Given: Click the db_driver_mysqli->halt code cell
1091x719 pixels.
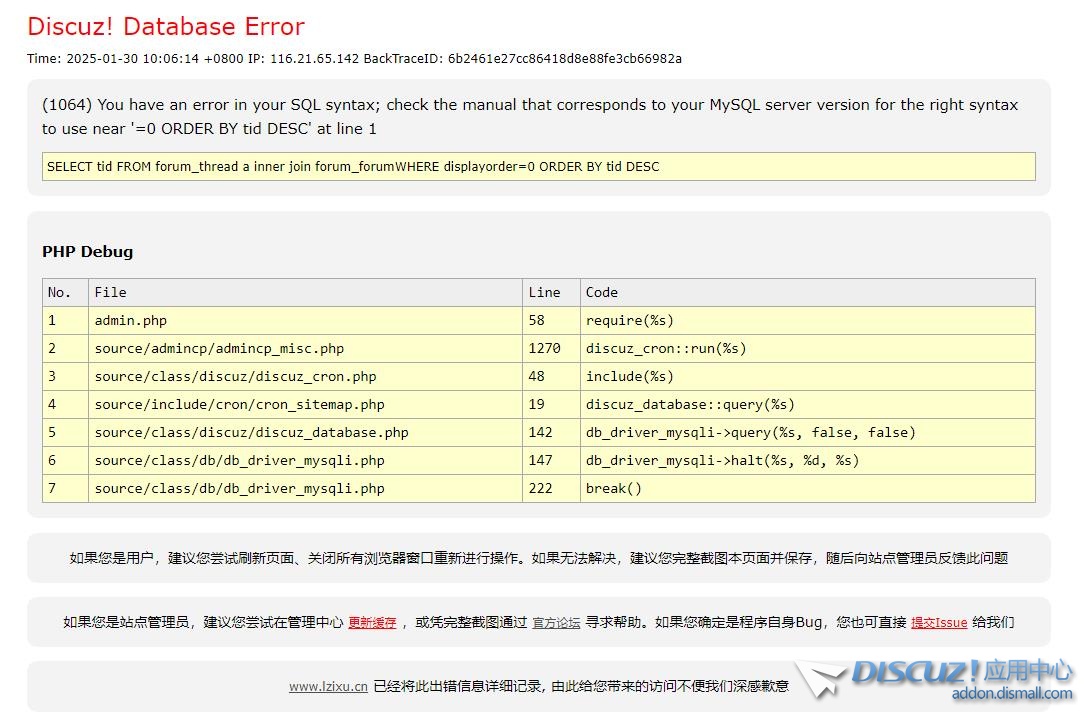Looking at the screenshot, I should coord(808,460).
